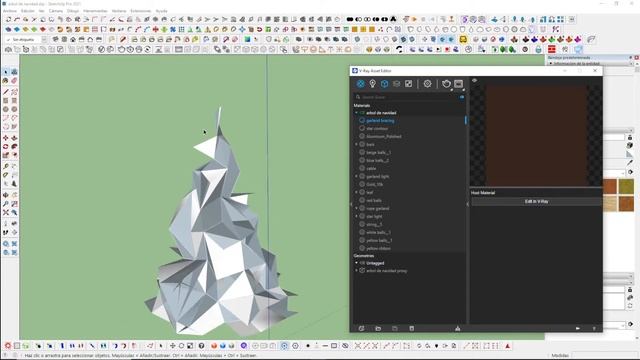This screenshot has width=640, height=360.
Task: Click the Medidas measurements field
Action: (x=604, y=355)
